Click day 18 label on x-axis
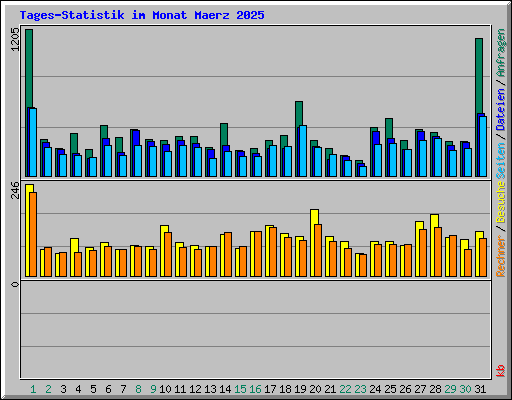The height and width of the screenshot is (400, 512). [x=285, y=389]
